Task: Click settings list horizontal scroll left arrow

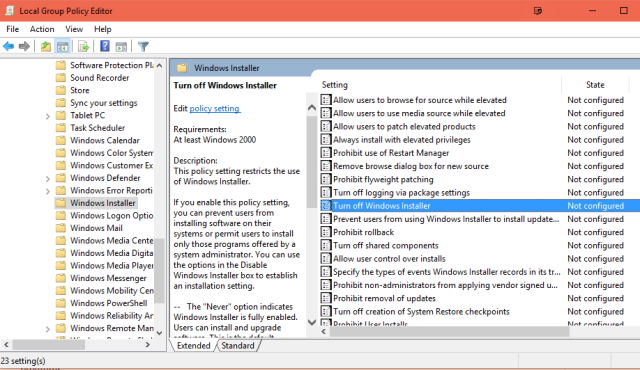Action: tap(324, 331)
